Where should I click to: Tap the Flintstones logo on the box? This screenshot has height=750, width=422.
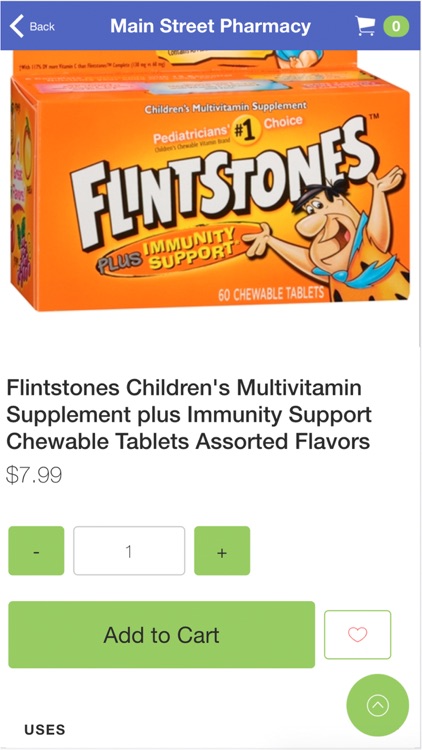pos(222,187)
